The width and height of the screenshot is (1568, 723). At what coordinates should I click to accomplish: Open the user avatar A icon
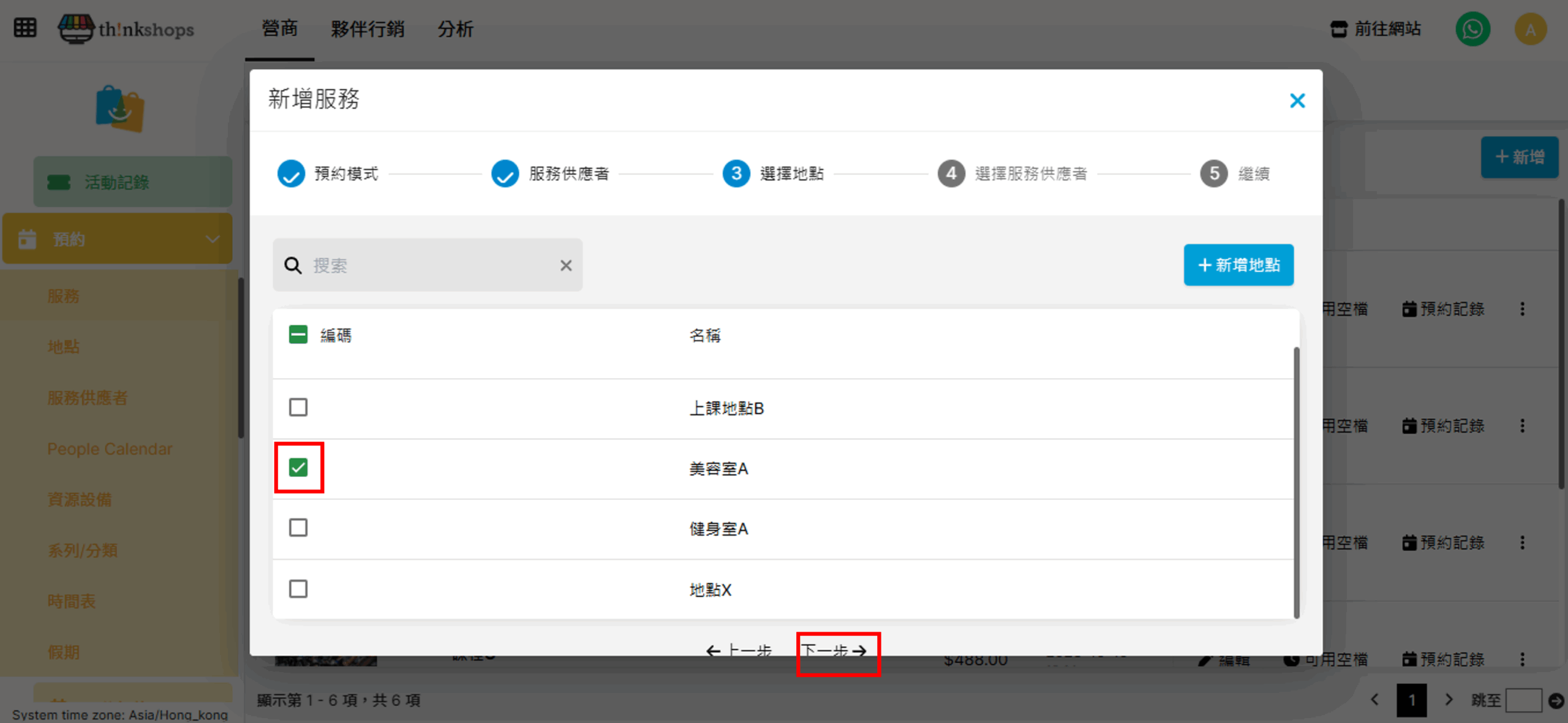[1530, 29]
